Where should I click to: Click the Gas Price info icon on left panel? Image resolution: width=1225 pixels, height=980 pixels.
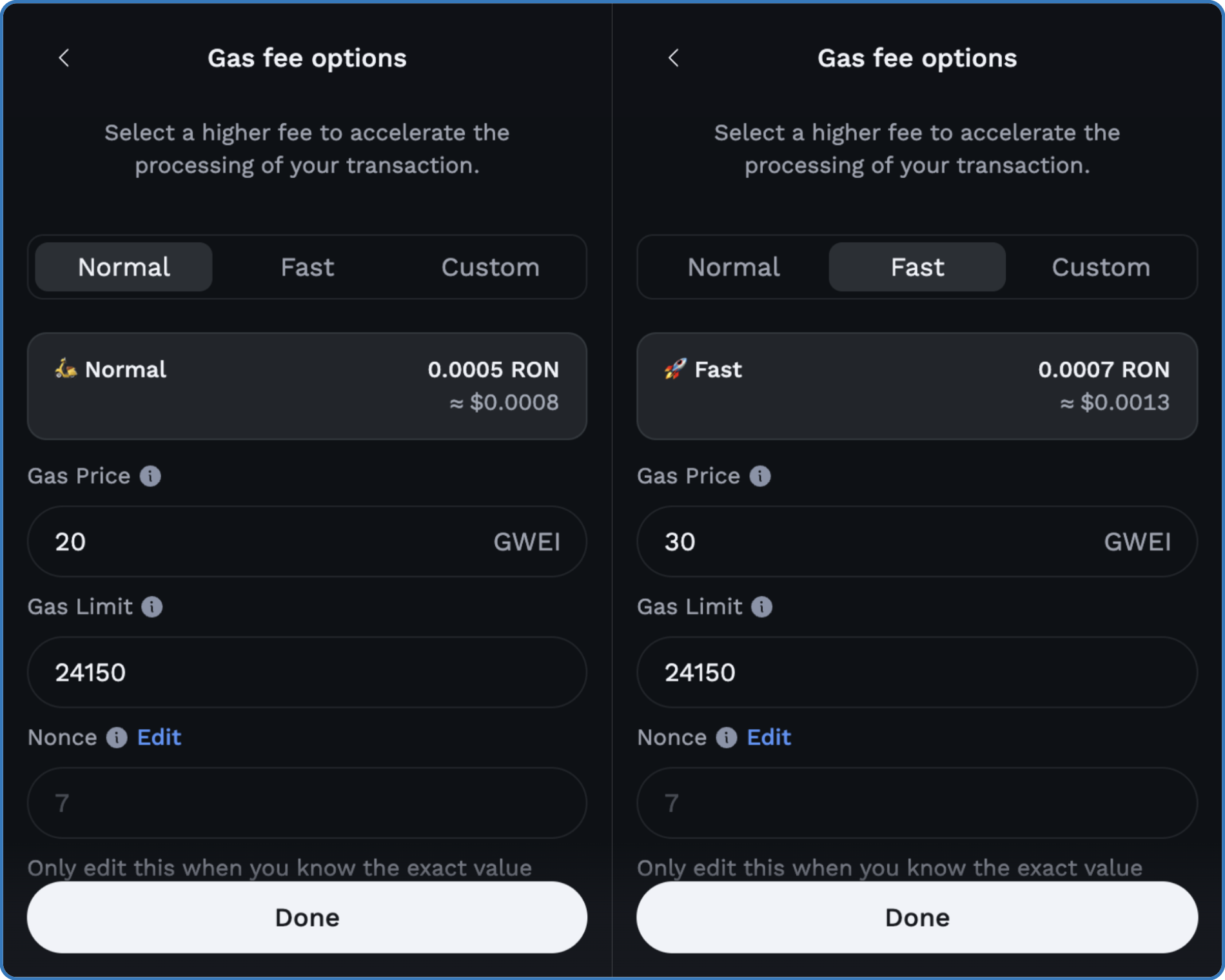click(150, 476)
